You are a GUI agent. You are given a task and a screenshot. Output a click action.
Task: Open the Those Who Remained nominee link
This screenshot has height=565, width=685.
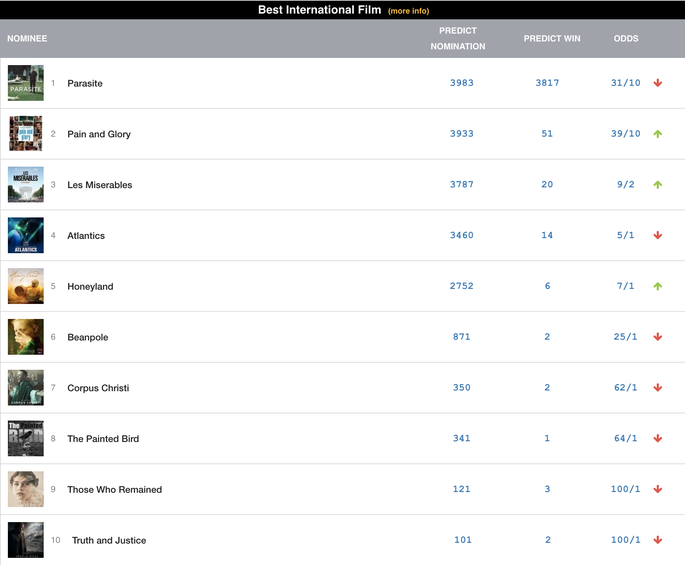coord(114,489)
